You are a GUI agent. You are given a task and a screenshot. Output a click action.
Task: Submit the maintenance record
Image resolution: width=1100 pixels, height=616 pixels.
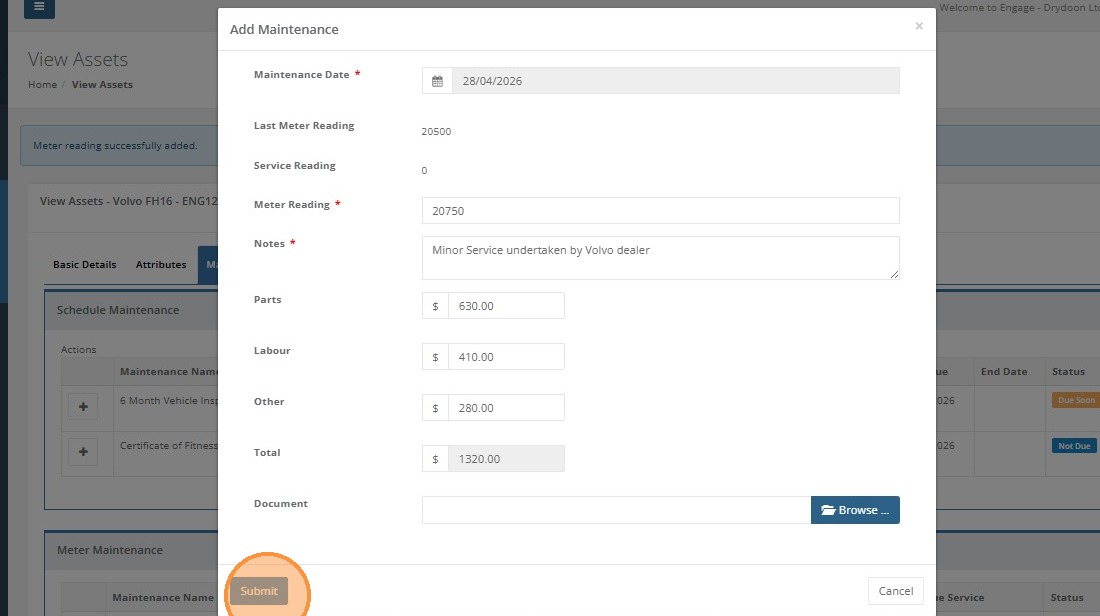tap(259, 591)
